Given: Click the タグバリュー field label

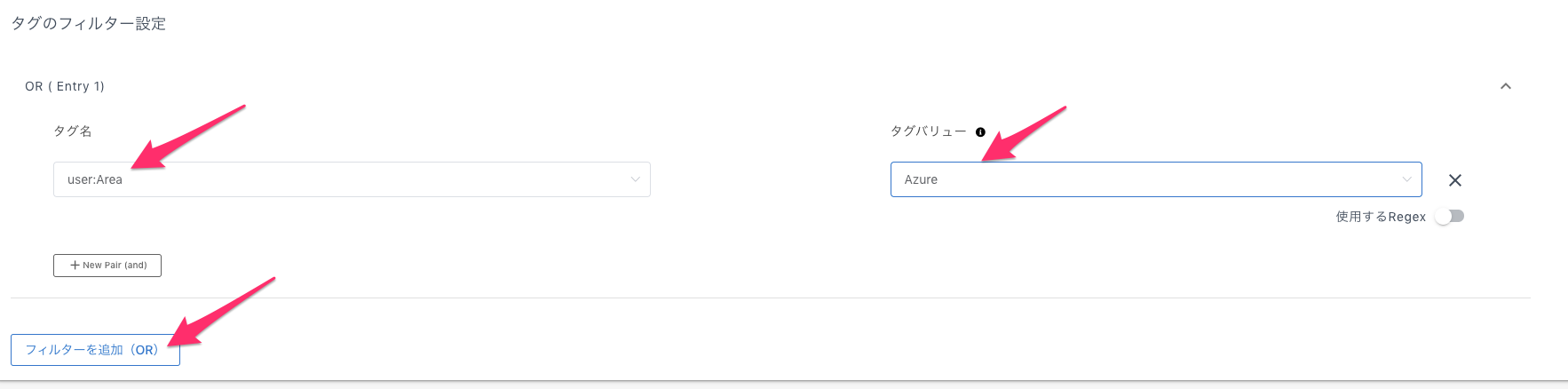Looking at the screenshot, I should (x=929, y=131).
